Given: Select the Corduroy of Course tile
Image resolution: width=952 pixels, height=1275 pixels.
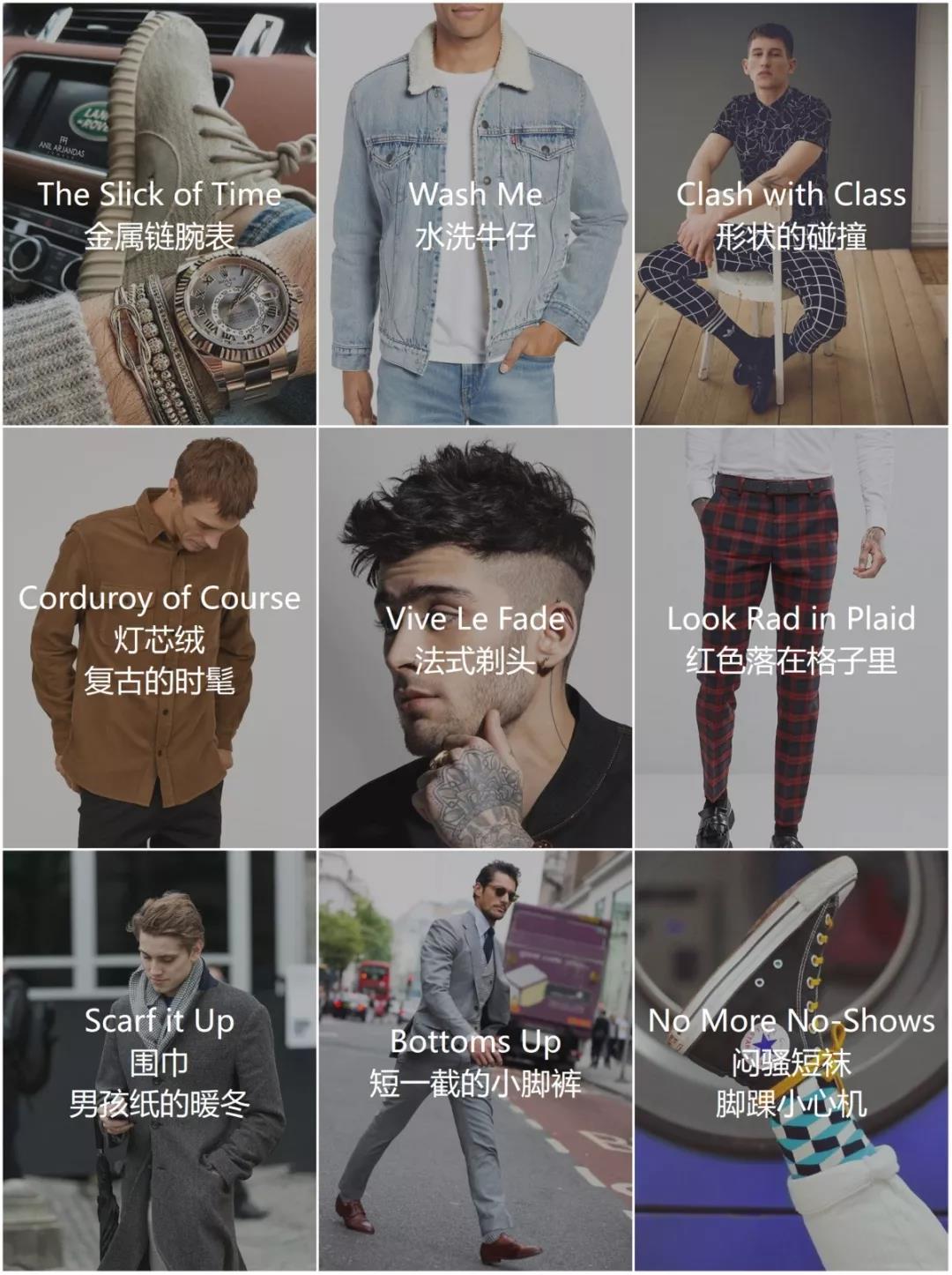Looking at the screenshot, I should coord(159,637).
